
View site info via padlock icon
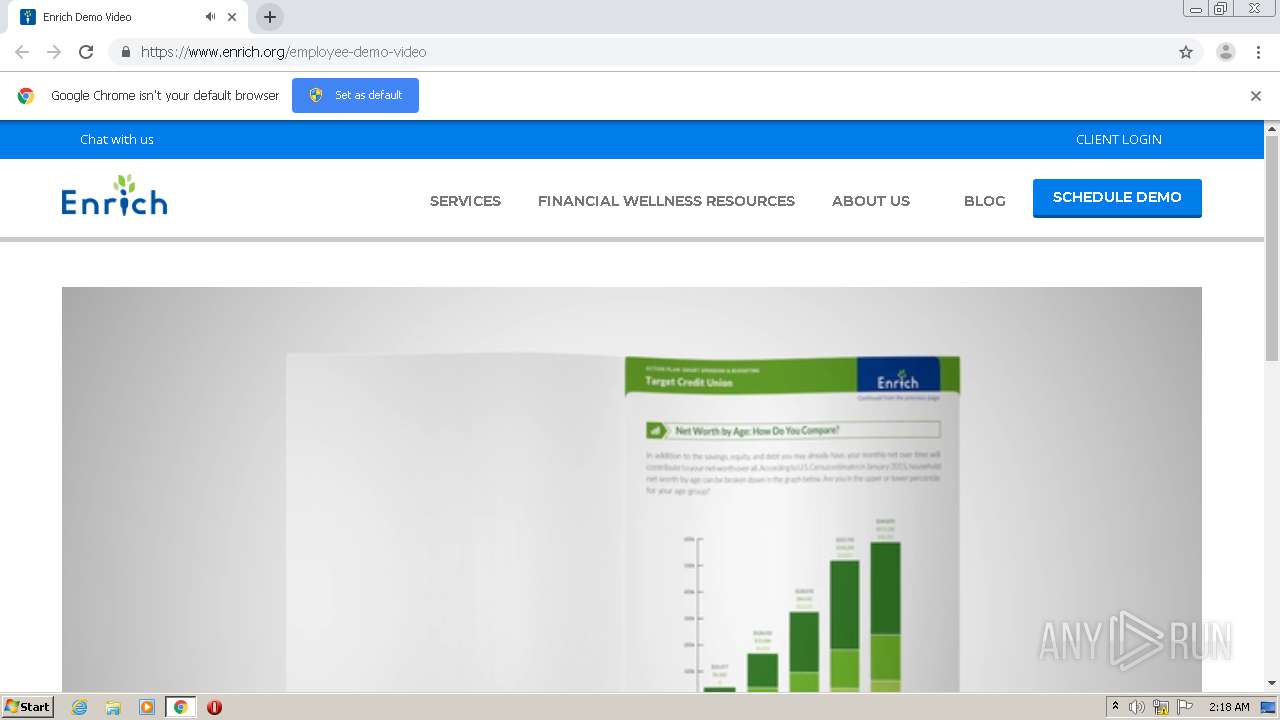pyautogui.click(x=125, y=52)
